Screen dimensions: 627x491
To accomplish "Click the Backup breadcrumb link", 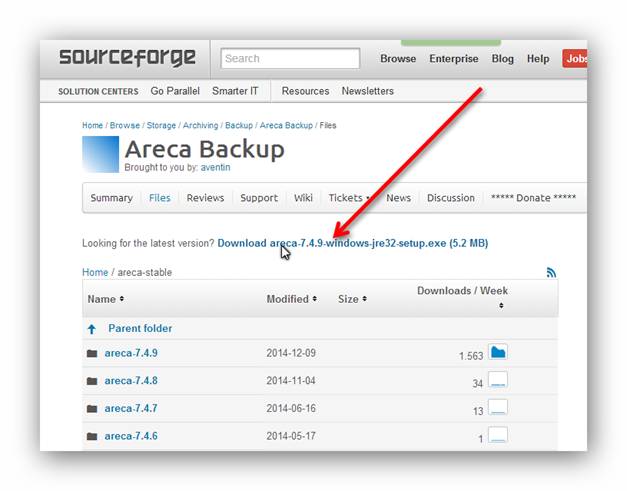I will click(239, 126).
